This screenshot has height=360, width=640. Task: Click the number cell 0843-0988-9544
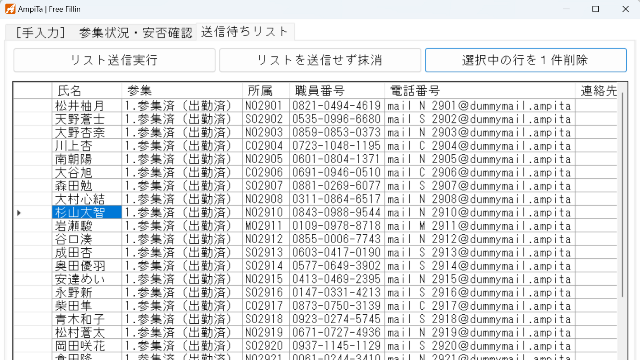pos(337,212)
